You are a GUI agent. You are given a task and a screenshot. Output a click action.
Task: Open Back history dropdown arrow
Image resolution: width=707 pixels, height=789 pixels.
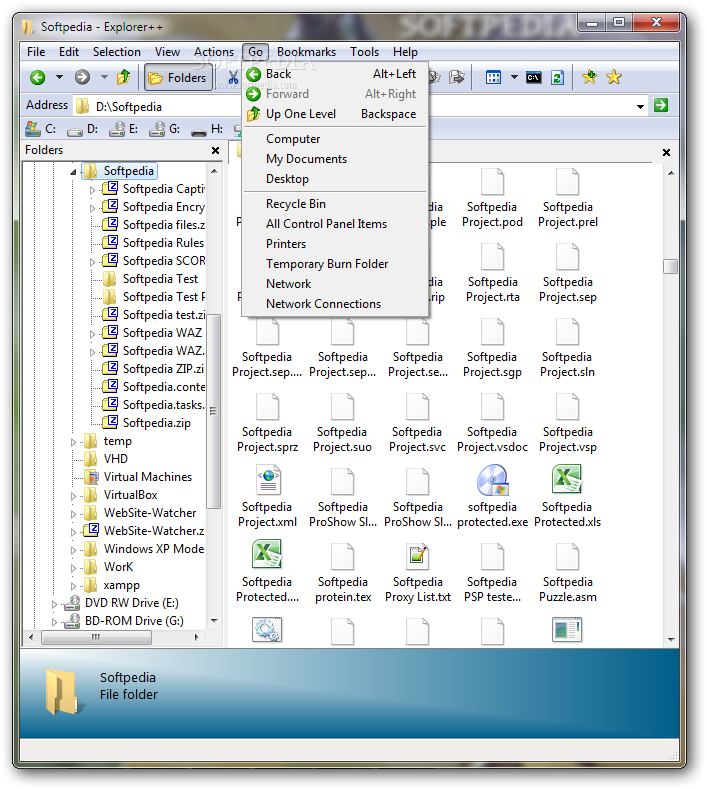click(59, 77)
